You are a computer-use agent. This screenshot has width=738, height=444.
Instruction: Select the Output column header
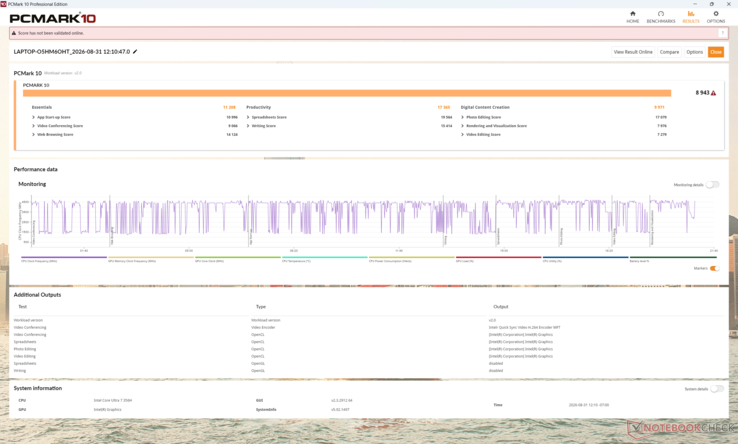click(x=501, y=307)
